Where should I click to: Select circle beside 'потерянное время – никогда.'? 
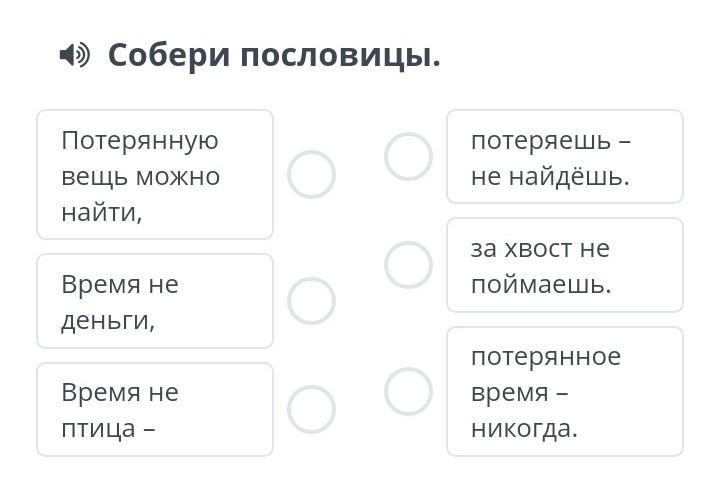(x=409, y=391)
